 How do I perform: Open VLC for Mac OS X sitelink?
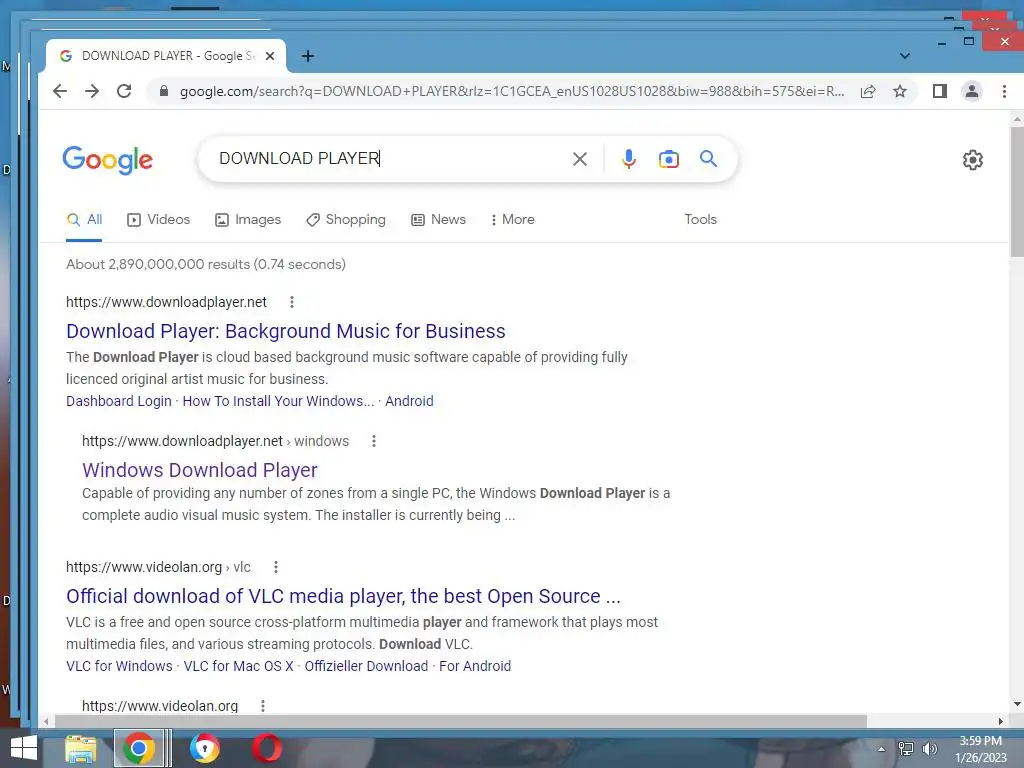click(x=238, y=667)
